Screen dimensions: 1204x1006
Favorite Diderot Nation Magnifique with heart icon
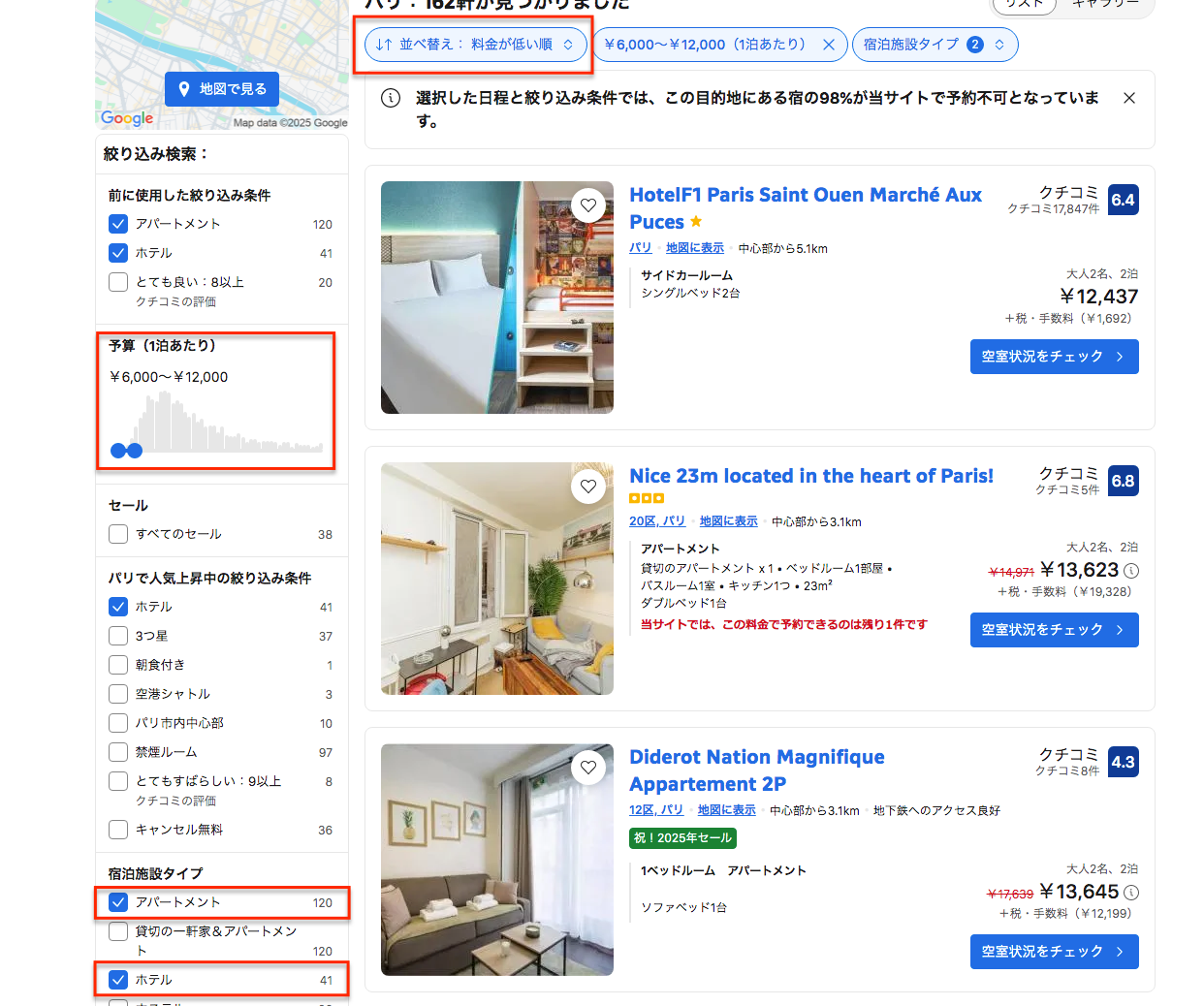click(x=588, y=768)
